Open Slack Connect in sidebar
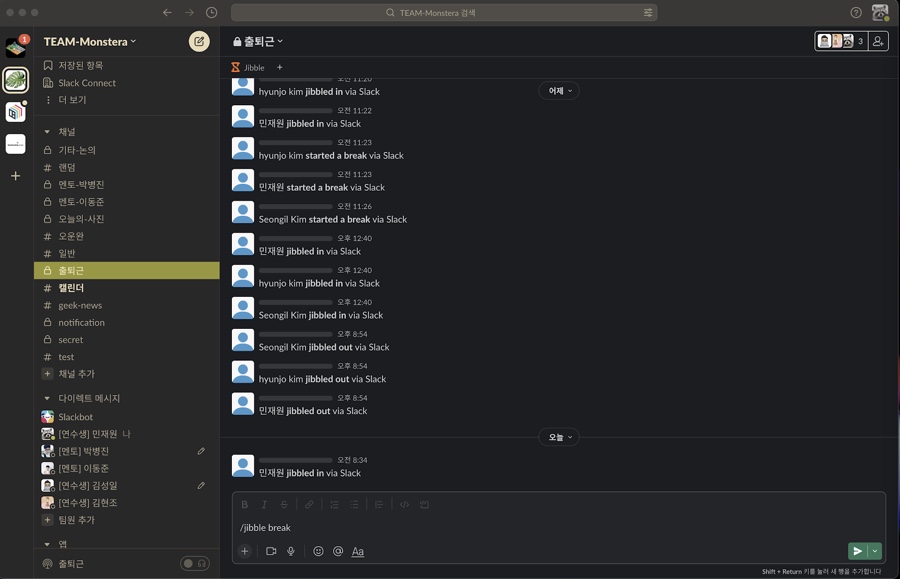Screen dimensions: 900x579 (86, 83)
